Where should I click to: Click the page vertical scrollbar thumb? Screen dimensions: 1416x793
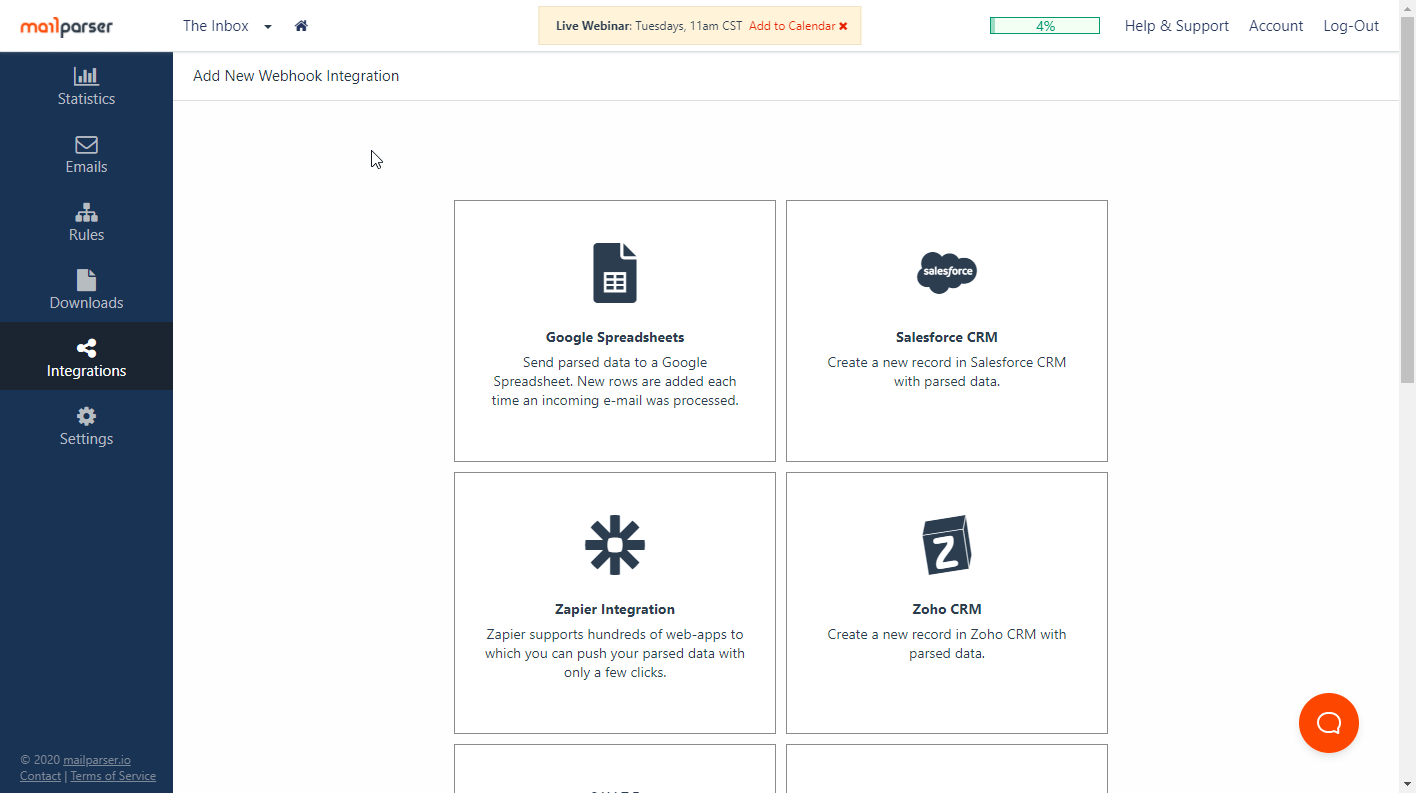click(1407, 199)
